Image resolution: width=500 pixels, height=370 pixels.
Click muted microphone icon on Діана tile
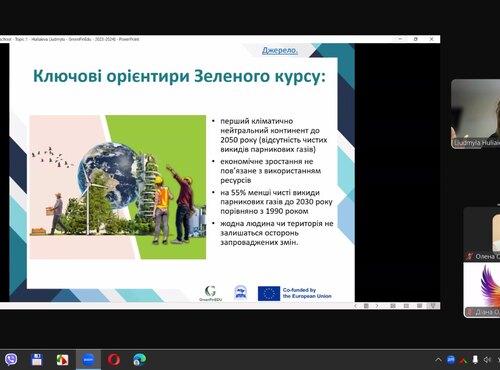[x=470, y=312]
